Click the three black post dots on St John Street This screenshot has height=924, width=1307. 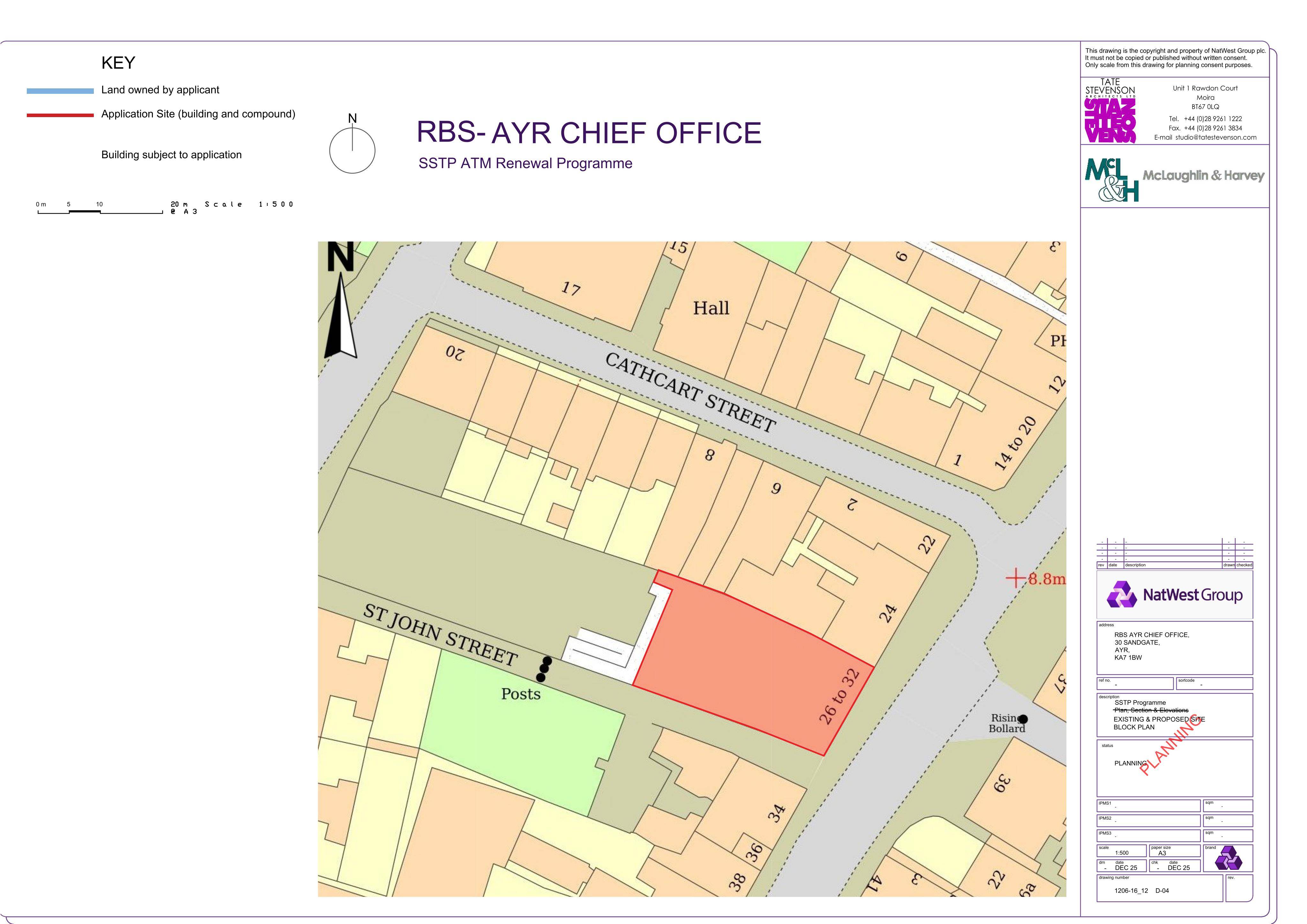(x=544, y=669)
